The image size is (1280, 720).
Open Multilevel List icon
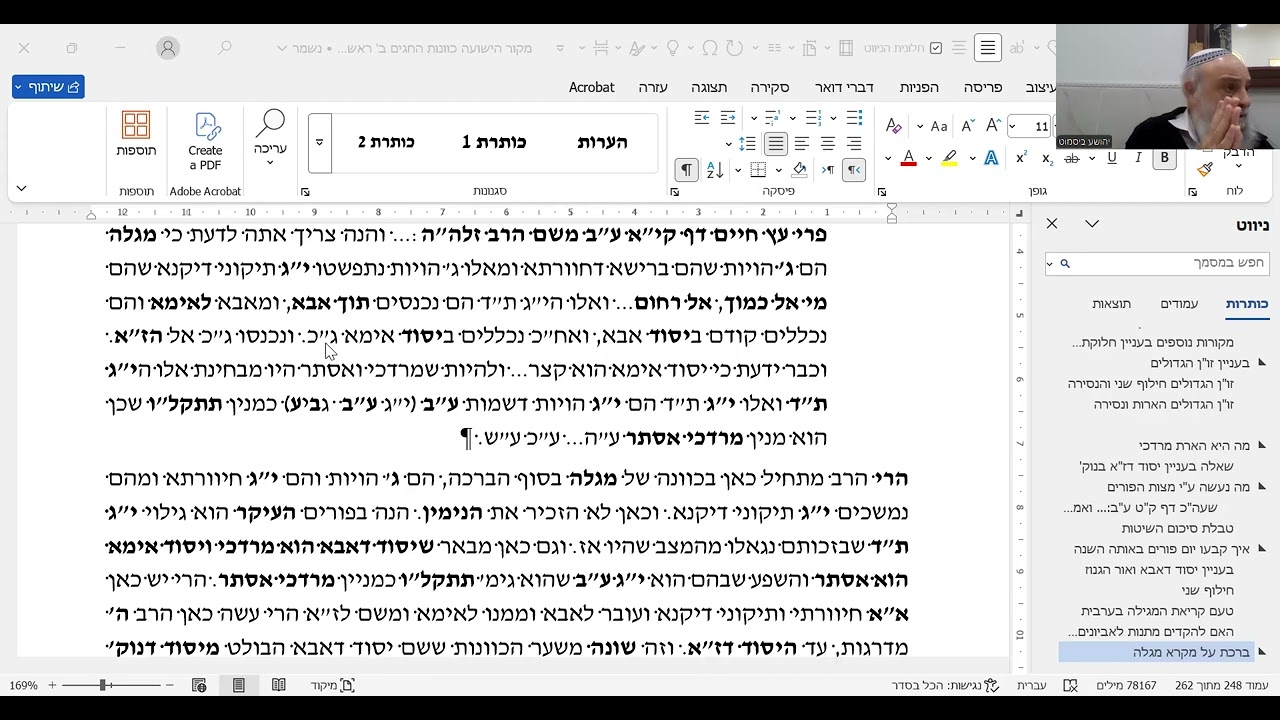coord(771,118)
